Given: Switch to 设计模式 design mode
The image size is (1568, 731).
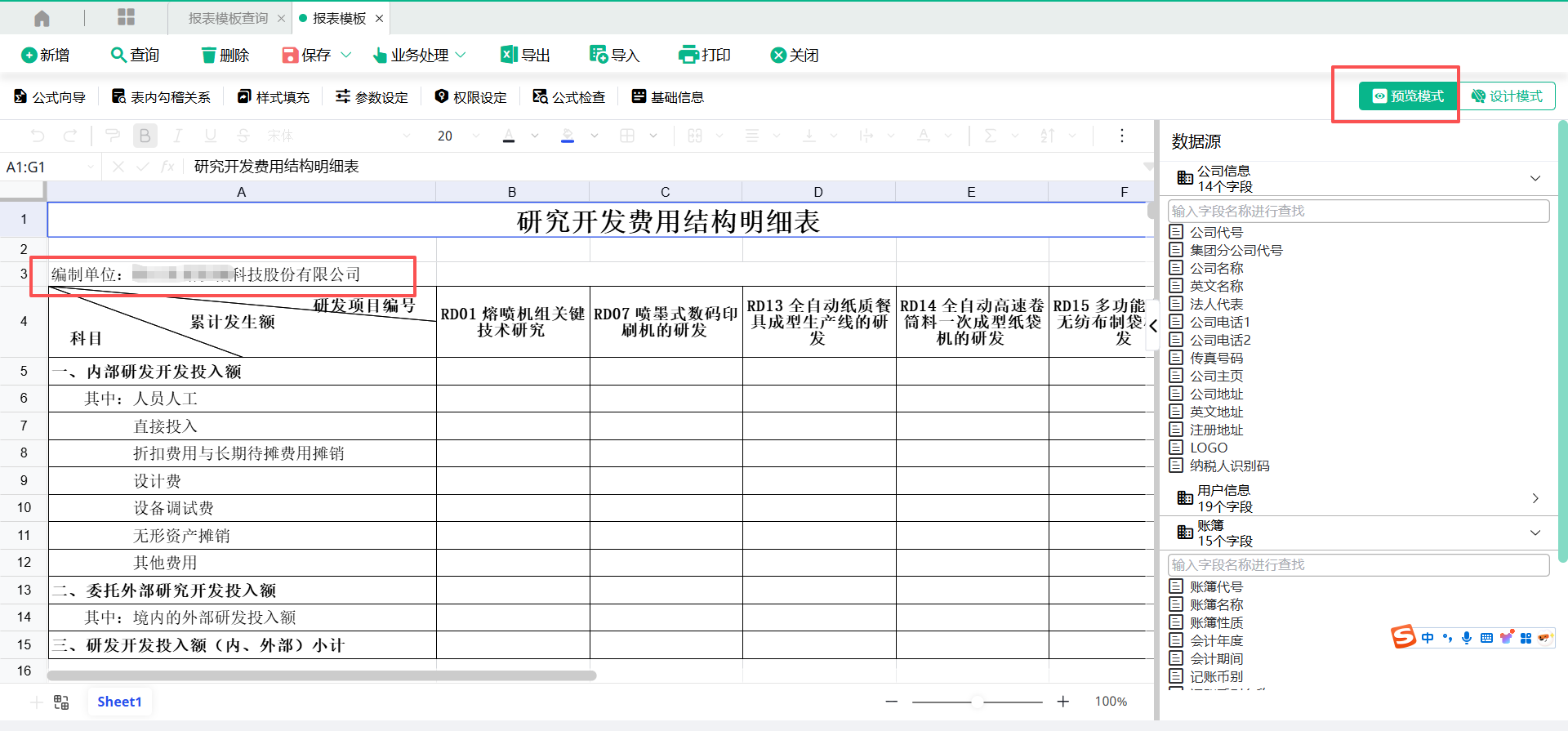Looking at the screenshot, I should tap(1508, 96).
